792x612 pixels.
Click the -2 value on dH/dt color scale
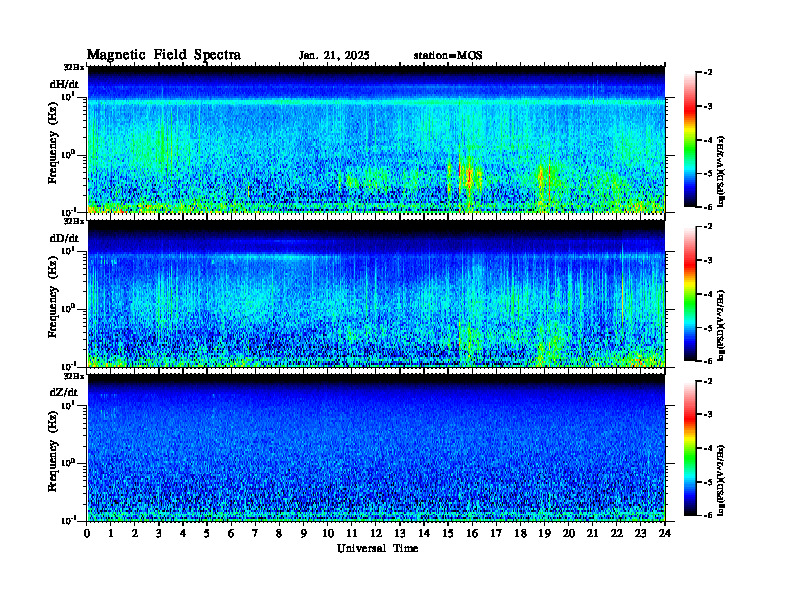coord(708,73)
